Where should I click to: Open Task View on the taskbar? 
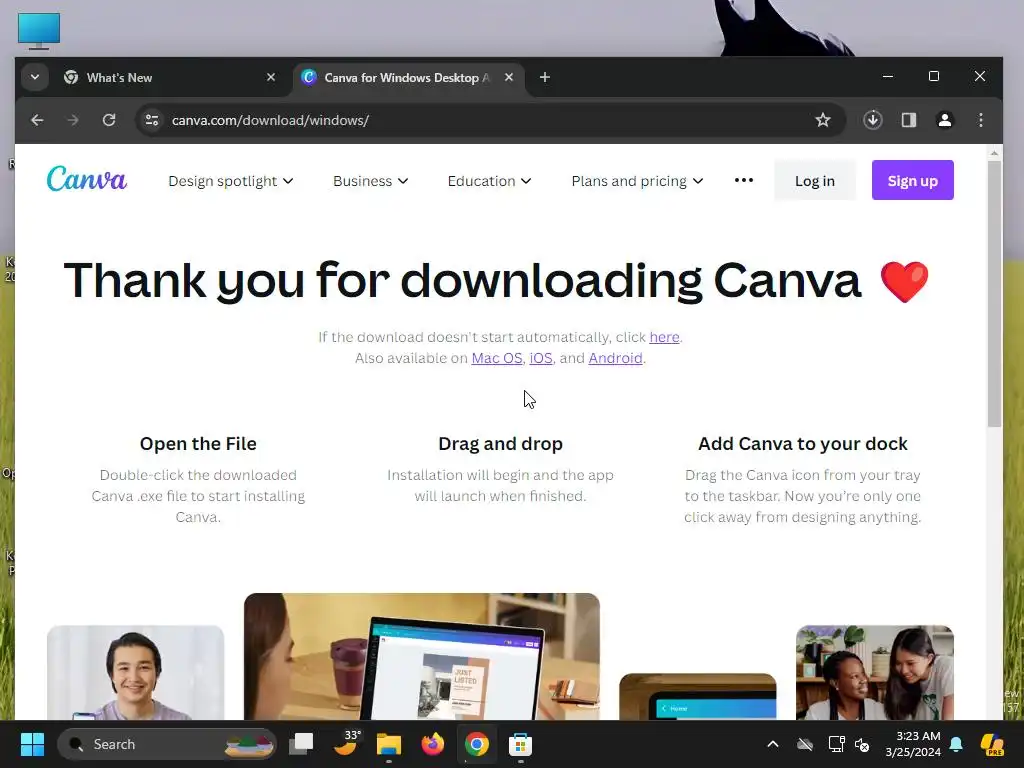(301, 744)
